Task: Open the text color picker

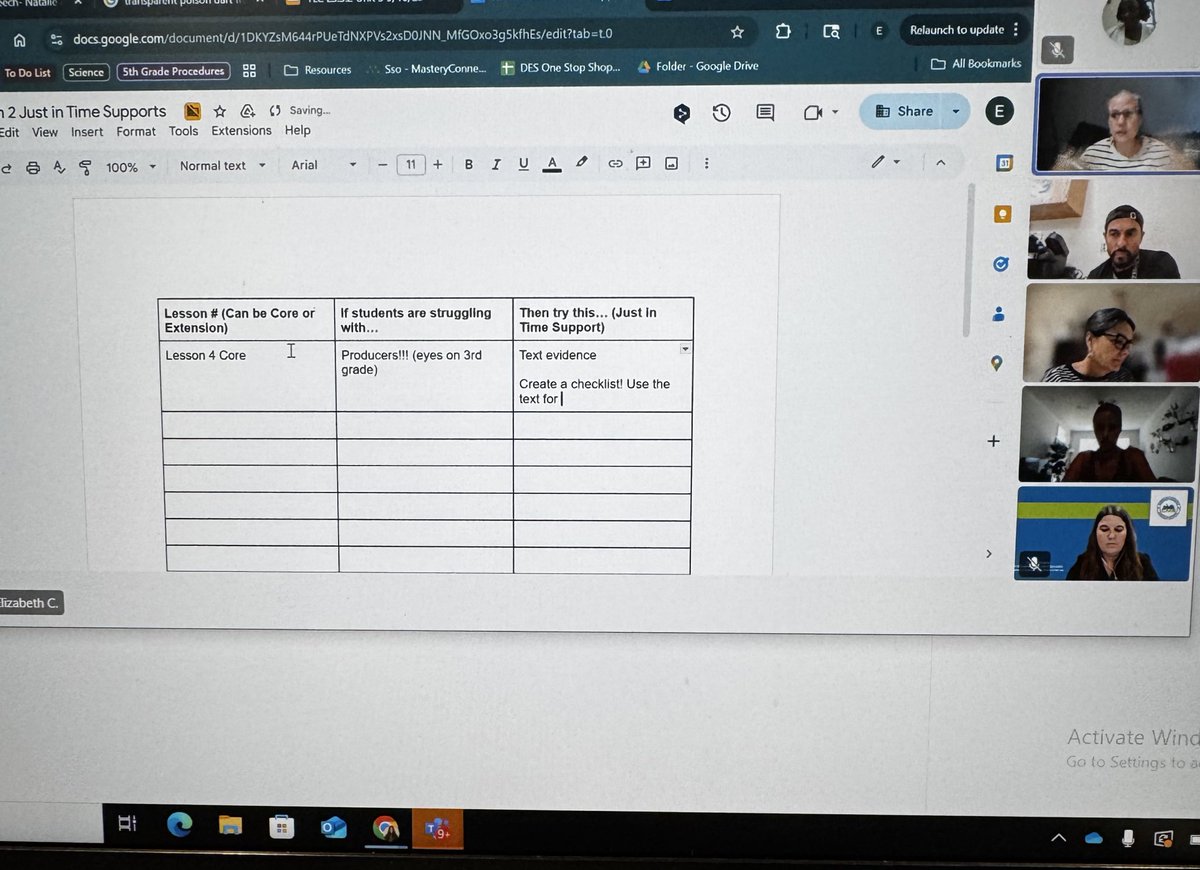Action: click(x=552, y=164)
